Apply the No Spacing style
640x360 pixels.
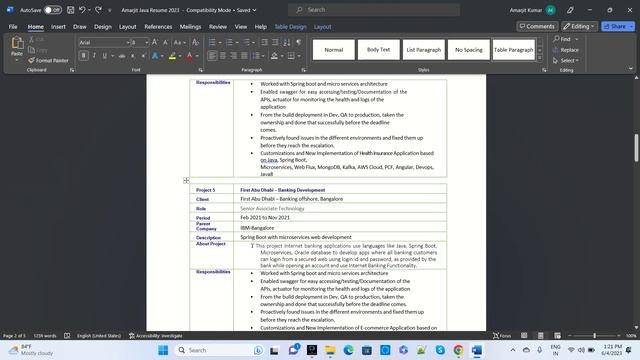(469, 50)
